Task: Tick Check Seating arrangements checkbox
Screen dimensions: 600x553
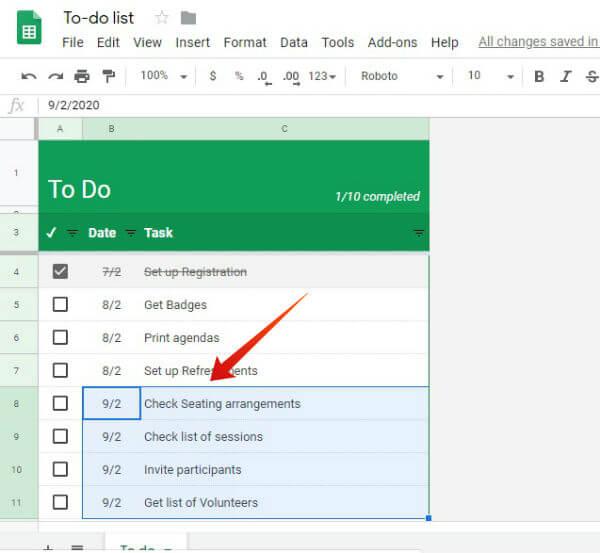Action: (x=60, y=403)
